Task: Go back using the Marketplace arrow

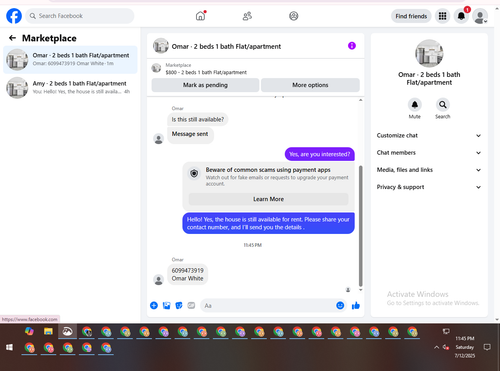Action: [x=12, y=38]
